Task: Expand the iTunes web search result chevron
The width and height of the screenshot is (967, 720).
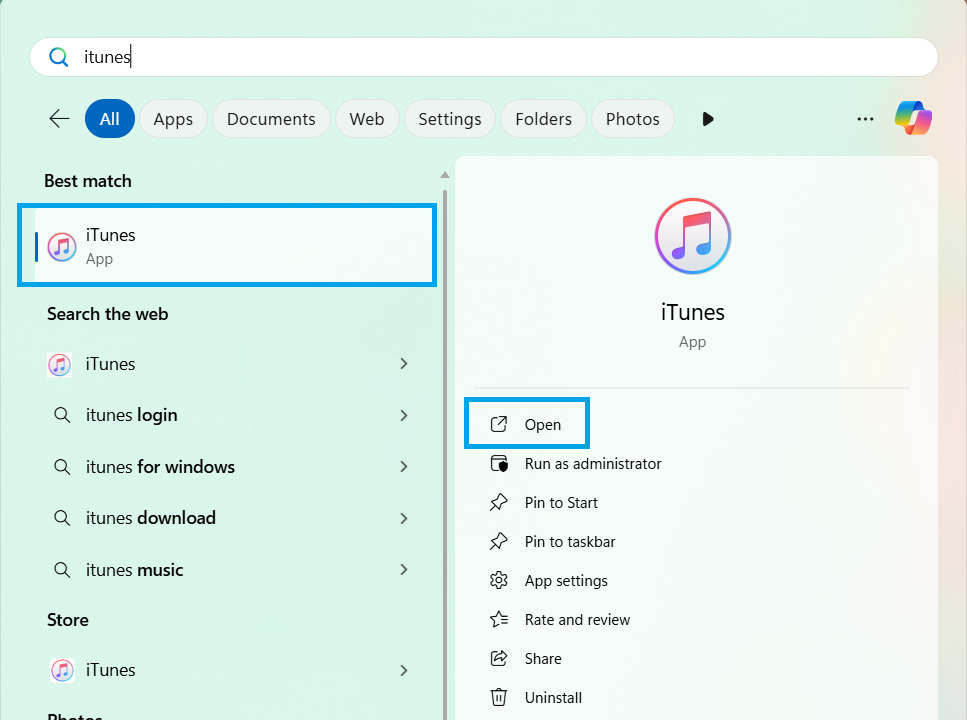Action: click(x=404, y=364)
